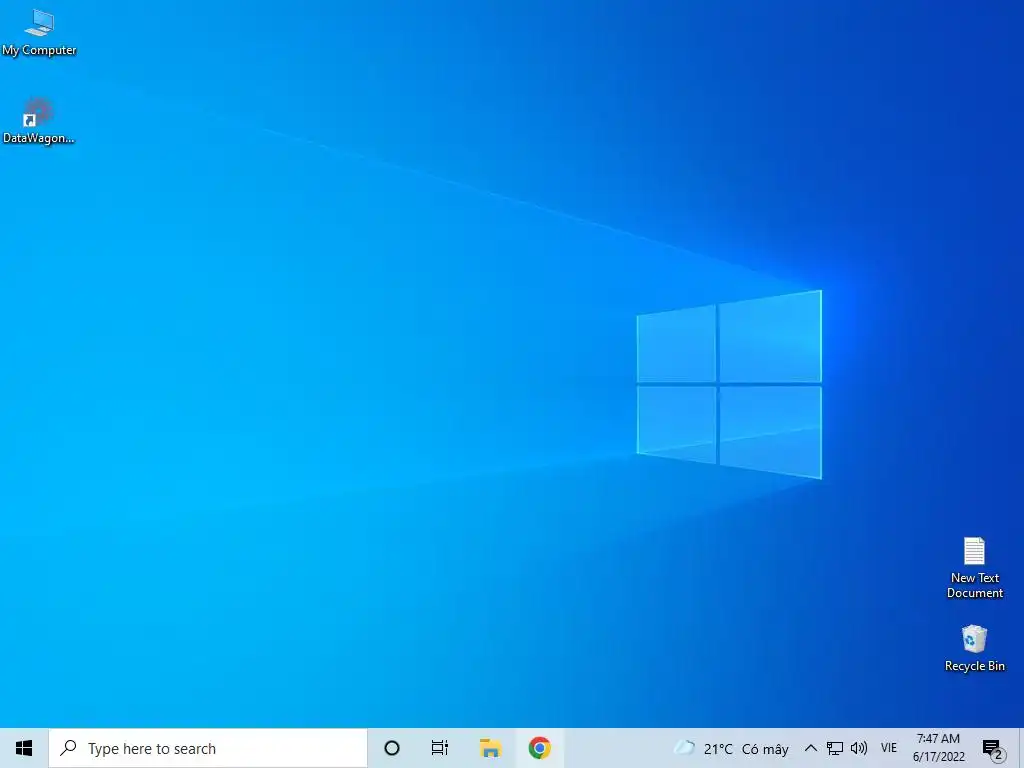Click the 'Có mây' weather text
Image resolution: width=1024 pixels, height=768 pixels.
tap(765, 749)
